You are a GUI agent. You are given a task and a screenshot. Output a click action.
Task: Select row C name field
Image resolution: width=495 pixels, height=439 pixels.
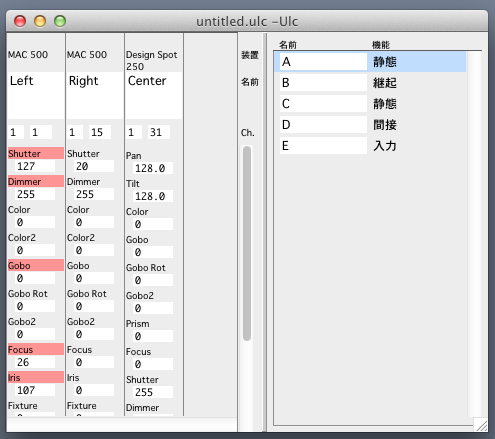(323, 103)
